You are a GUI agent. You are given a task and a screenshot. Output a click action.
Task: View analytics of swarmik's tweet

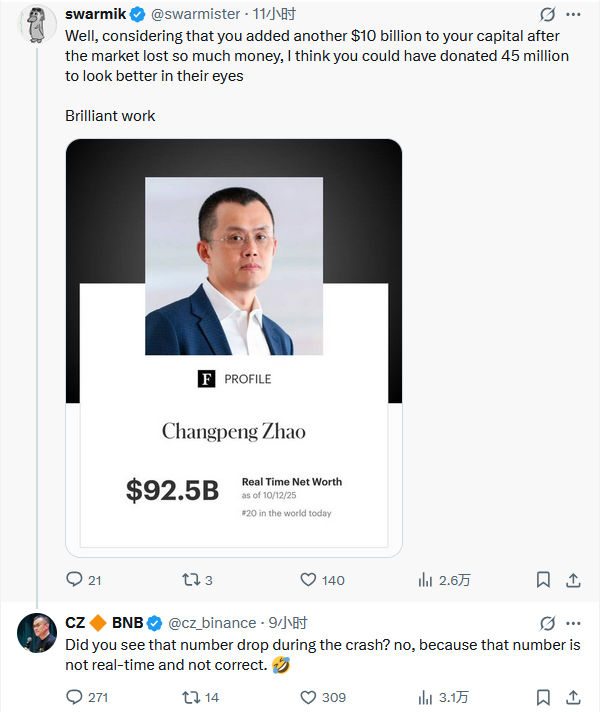point(425,579)
